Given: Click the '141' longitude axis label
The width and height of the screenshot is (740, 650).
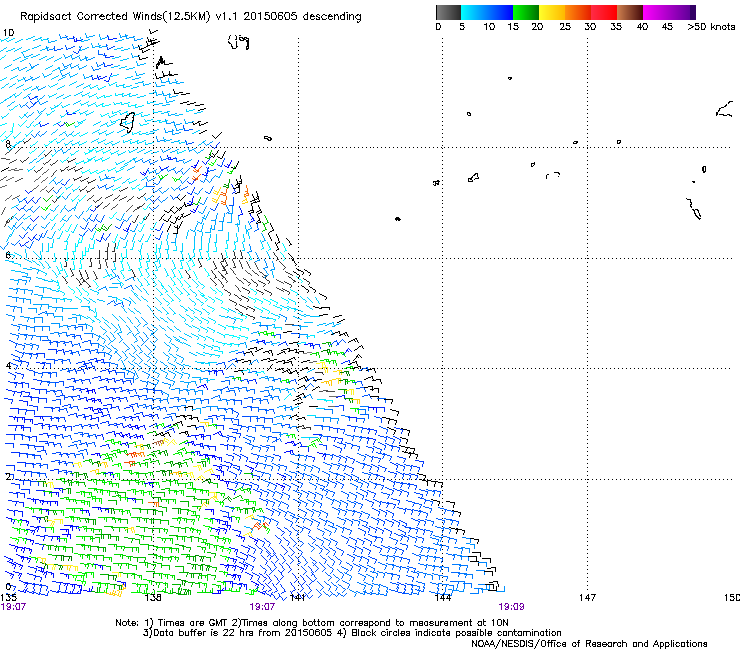Looking at the screenshot, I should (x=297, y=597).
